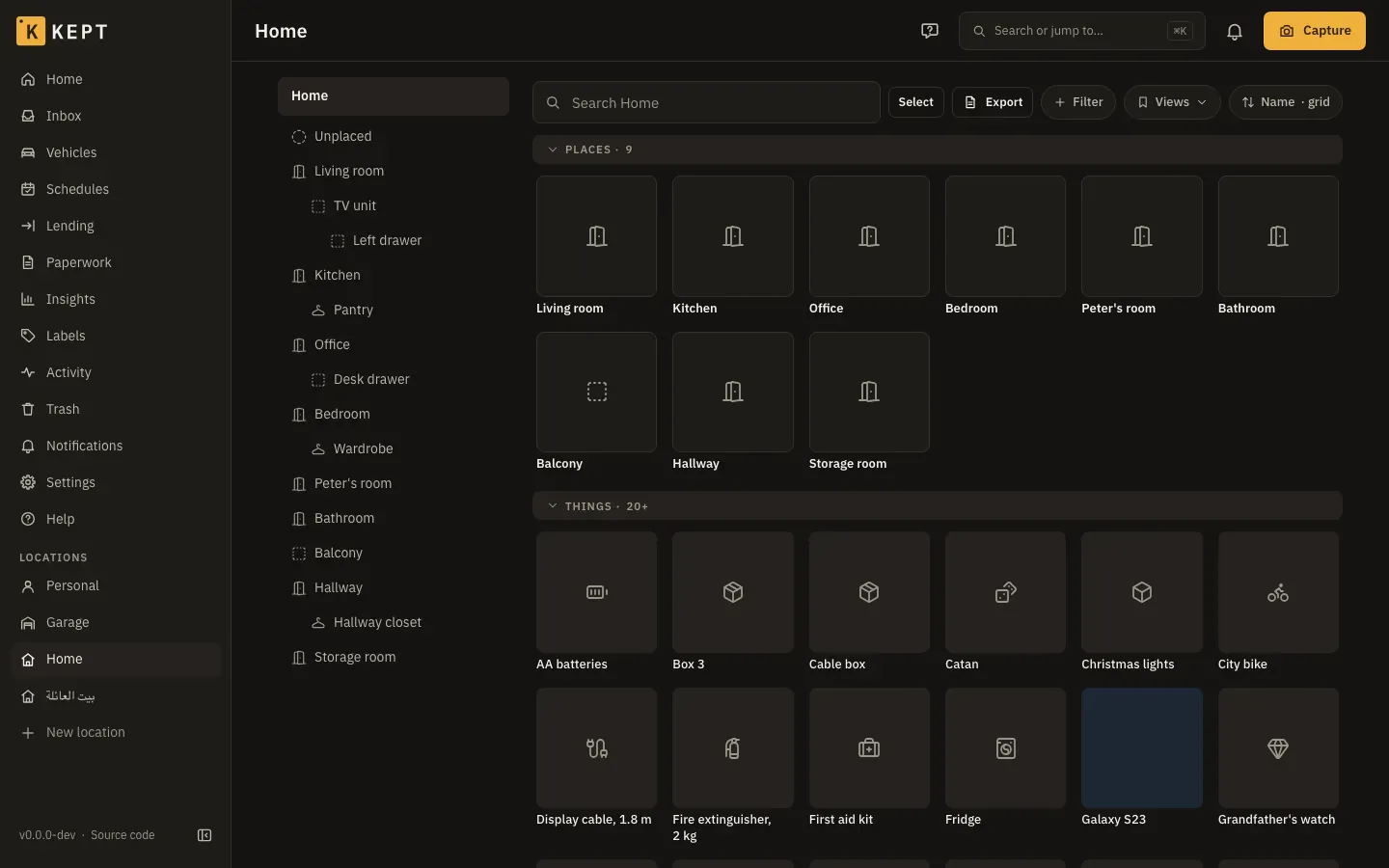The width and height of the screenshot is (1389, 868).
Task: Switch to Personal location
Action: 116,585
